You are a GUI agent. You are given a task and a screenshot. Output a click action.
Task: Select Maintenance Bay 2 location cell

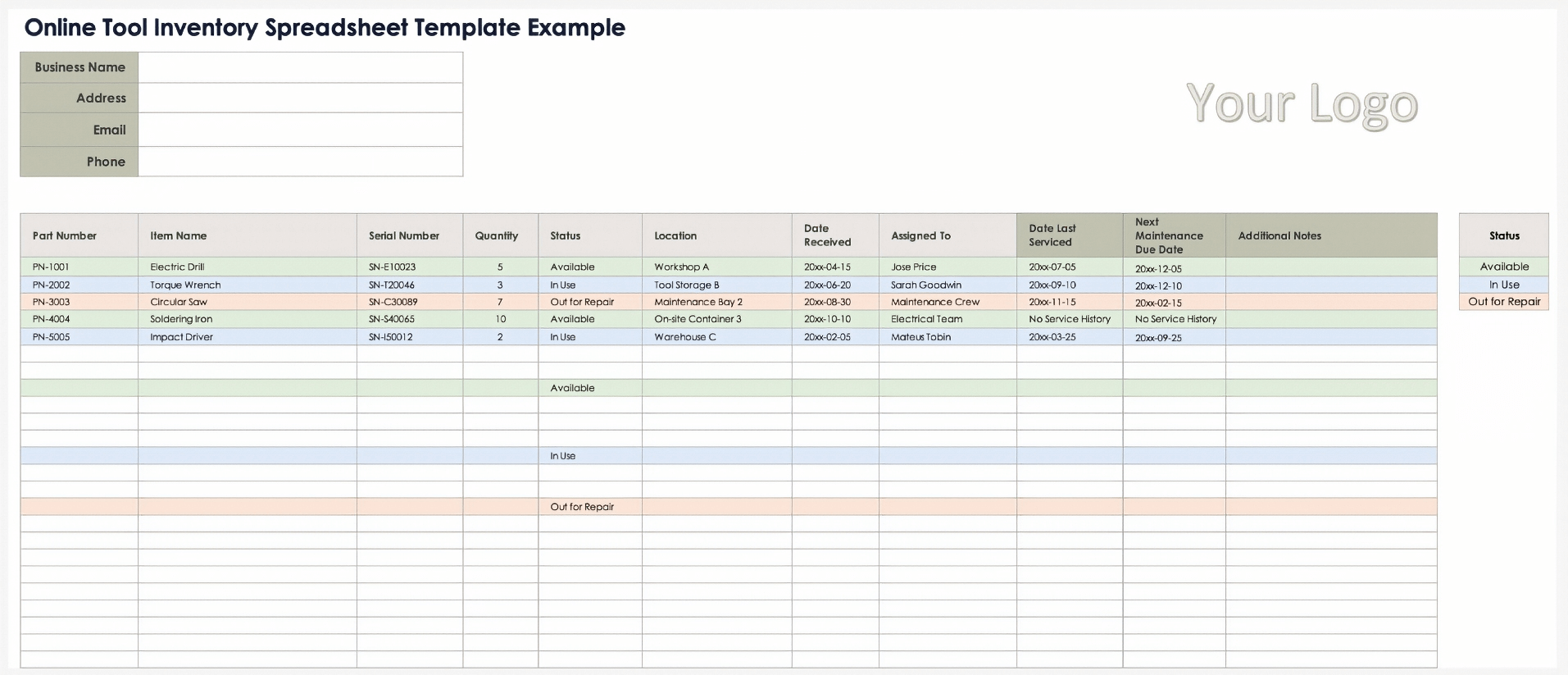[x=717, y=302]
